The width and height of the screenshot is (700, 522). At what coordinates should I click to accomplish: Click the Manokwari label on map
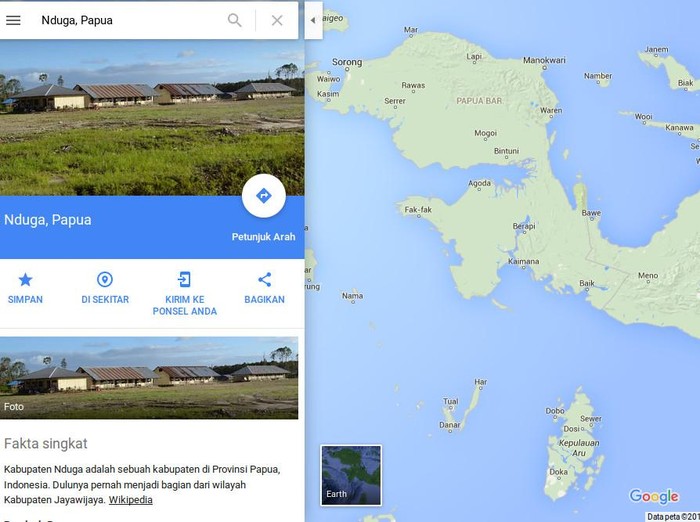pyautogui.click(x=544, y=60)
